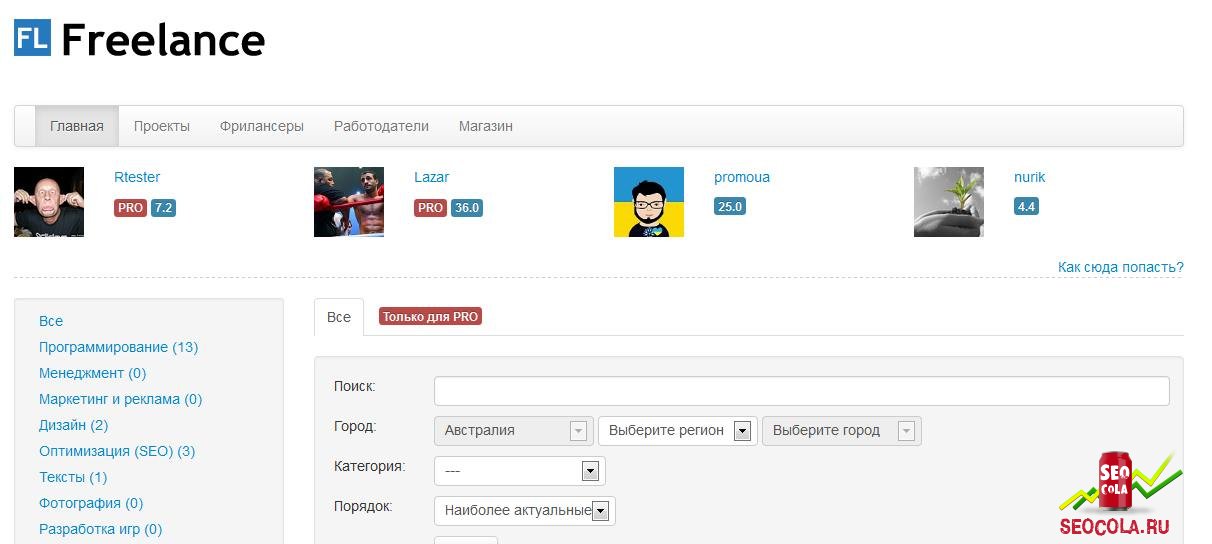Viewport: 1212px width, 544px height.
Task: Click the PRO badge next to Rtester
Action: (131, 208)
